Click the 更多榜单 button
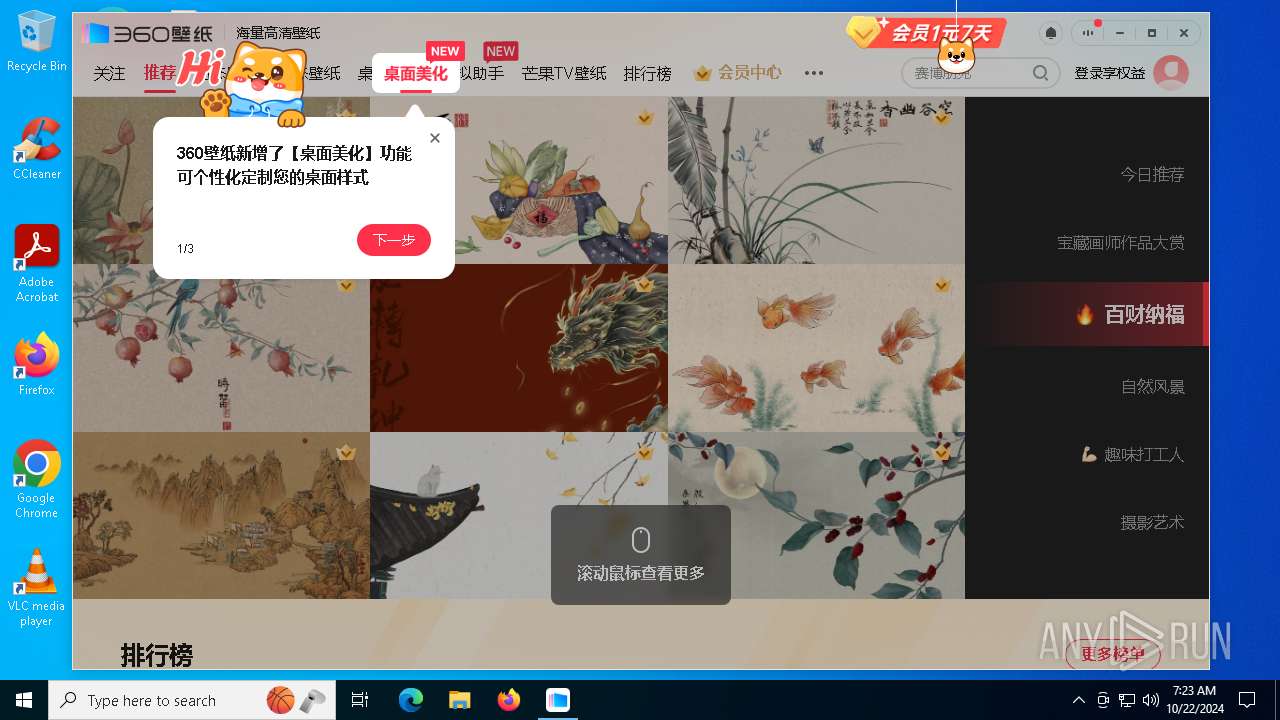This screenshot has width=1280, height=720. 1113,654
